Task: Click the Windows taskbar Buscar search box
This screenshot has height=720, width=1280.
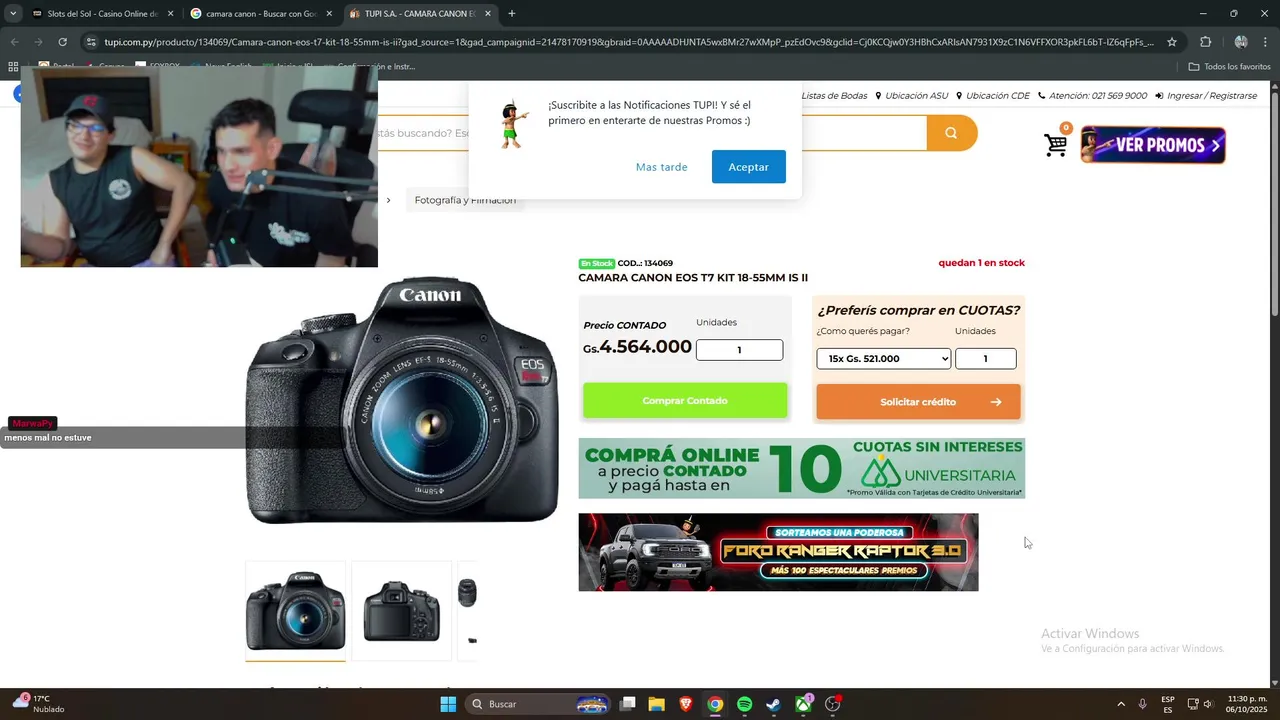Action: [x=540, y=704]
